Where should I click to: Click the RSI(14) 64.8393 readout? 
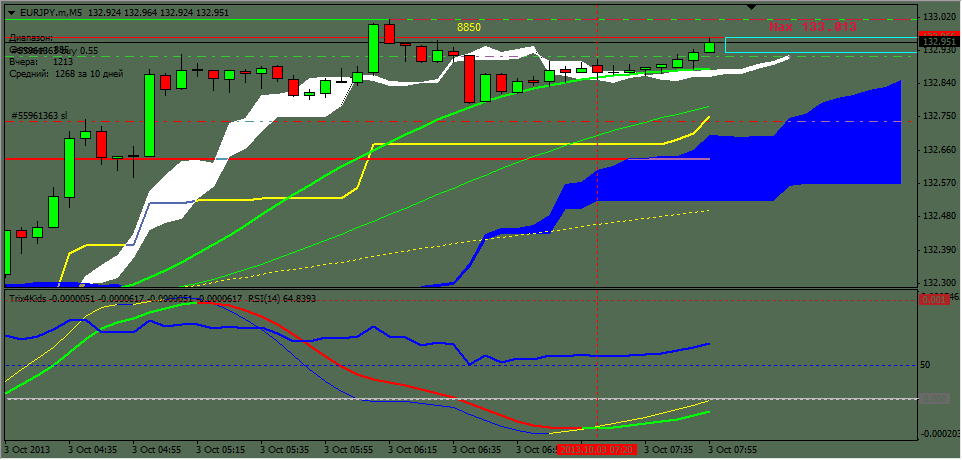click(281, 299)
